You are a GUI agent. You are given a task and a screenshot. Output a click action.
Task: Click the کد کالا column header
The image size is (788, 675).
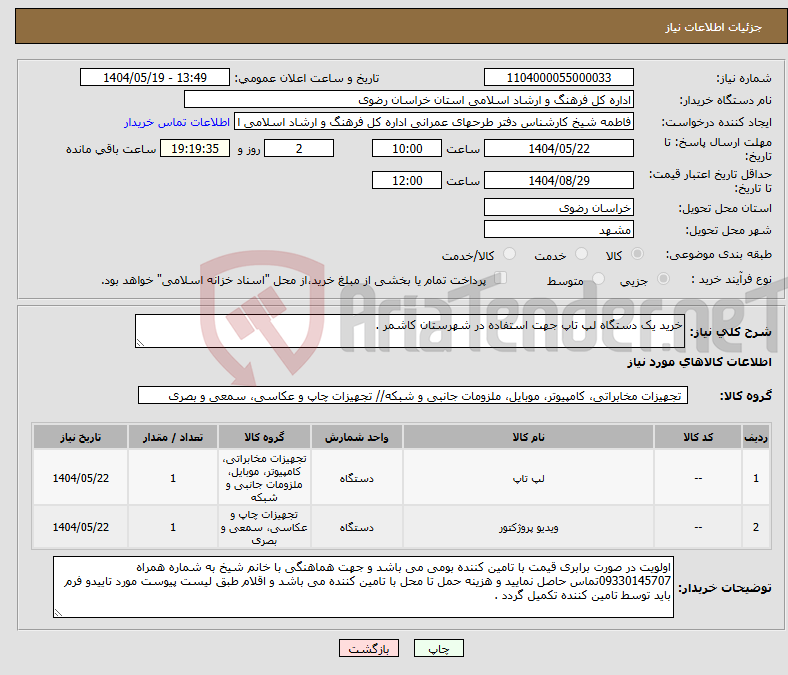(698, 437)
